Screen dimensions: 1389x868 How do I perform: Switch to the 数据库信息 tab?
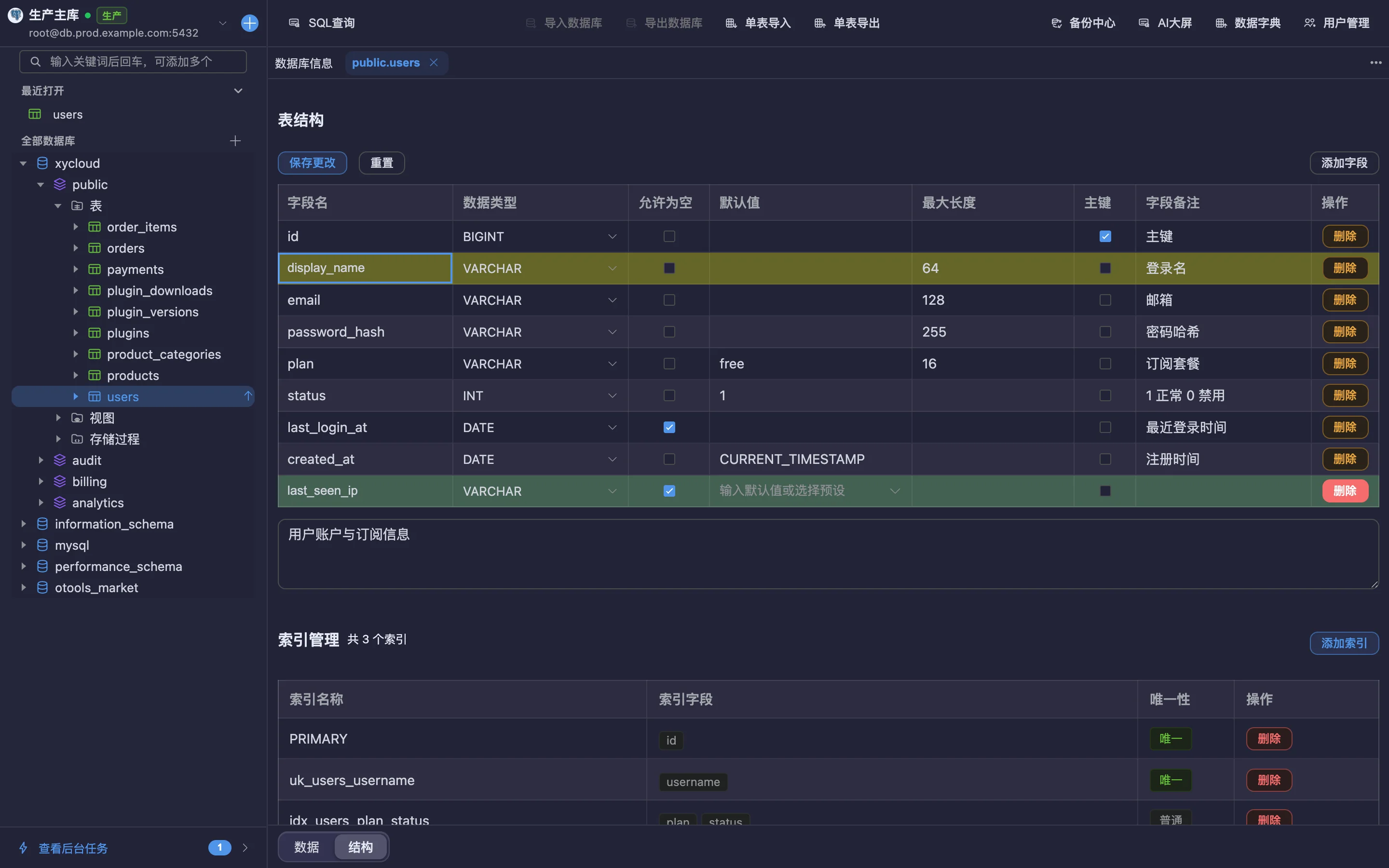[304, 63]
